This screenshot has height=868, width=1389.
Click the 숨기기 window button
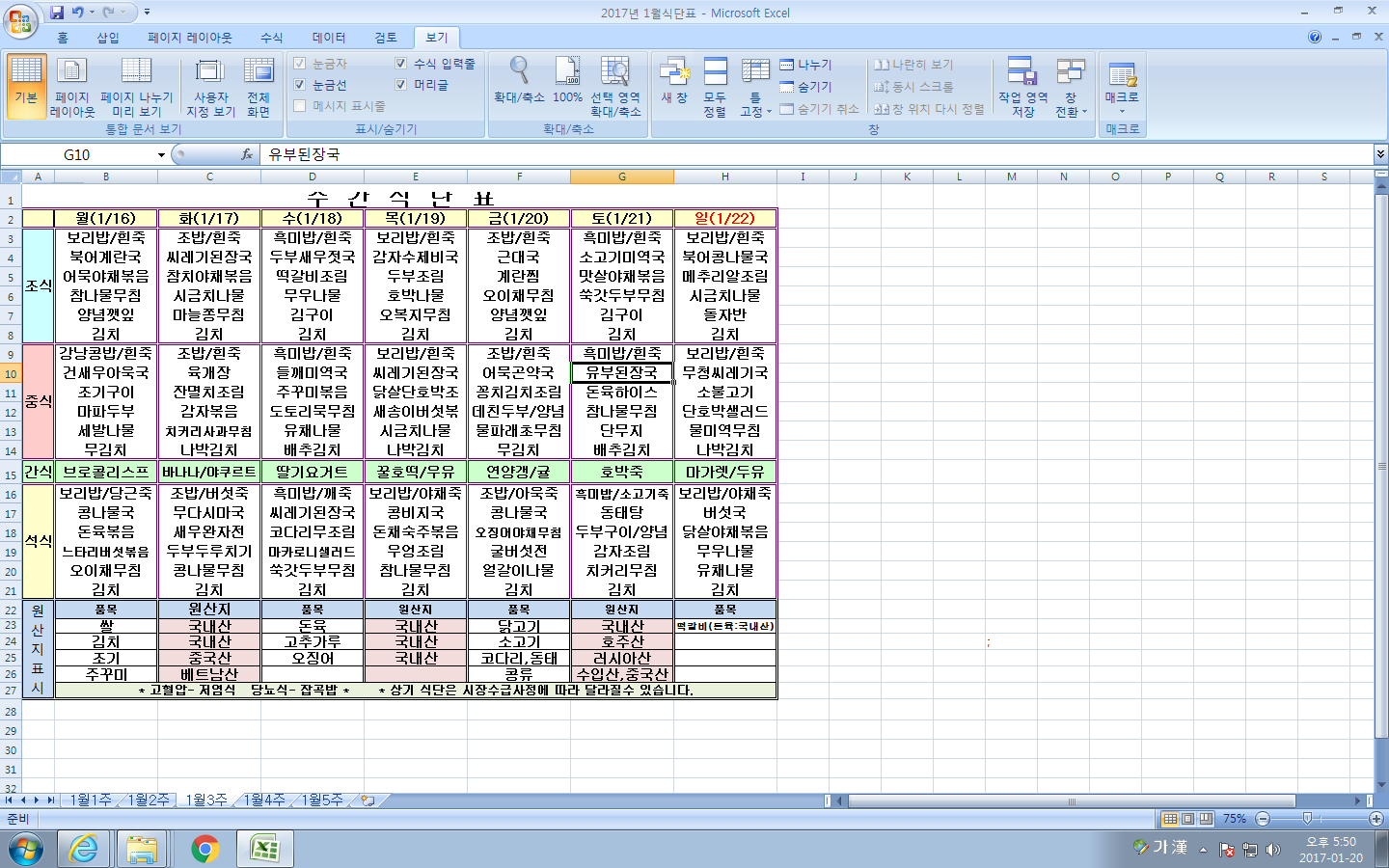(806, 87)
